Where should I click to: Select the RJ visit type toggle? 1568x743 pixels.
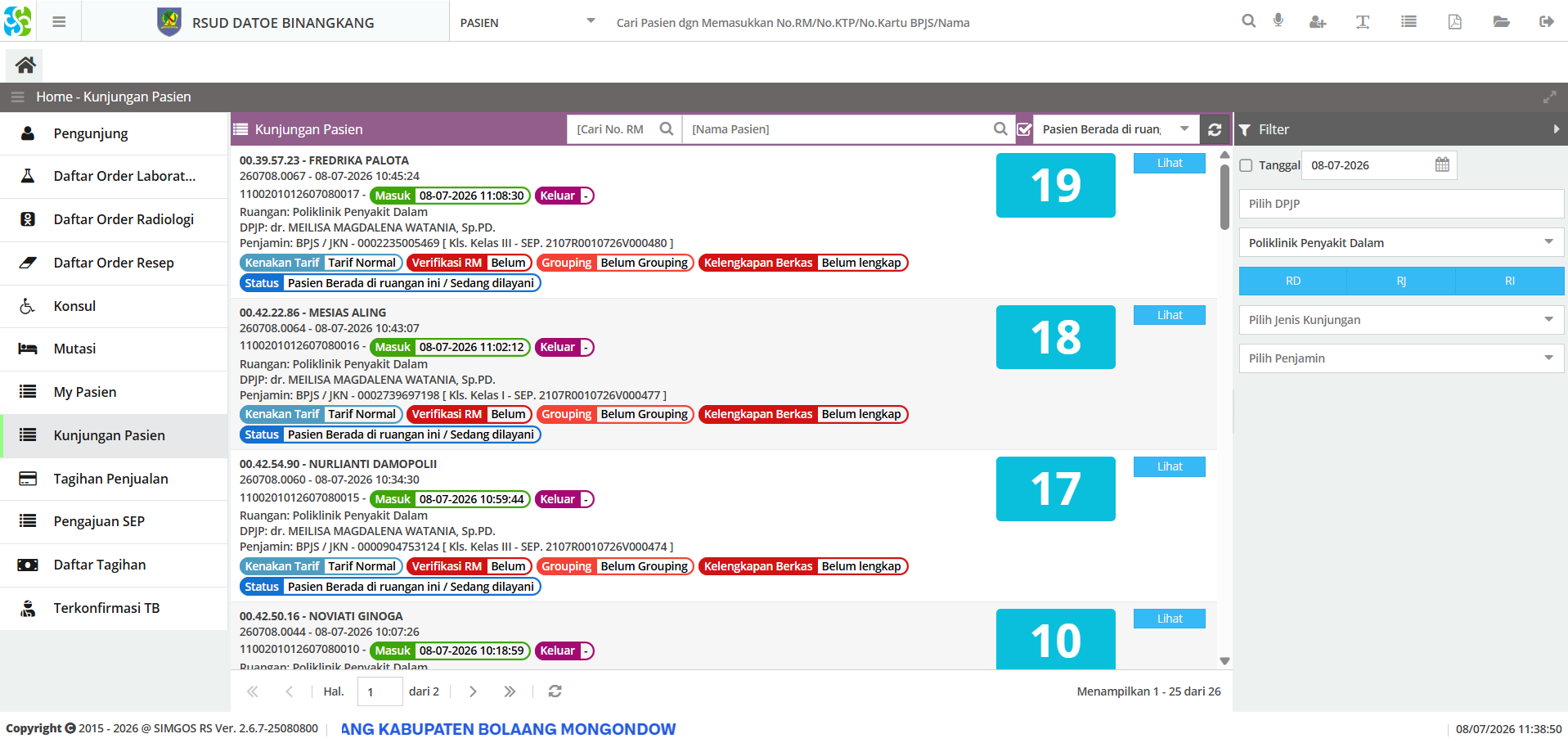pyautogui.click(x=1401, y=281)
